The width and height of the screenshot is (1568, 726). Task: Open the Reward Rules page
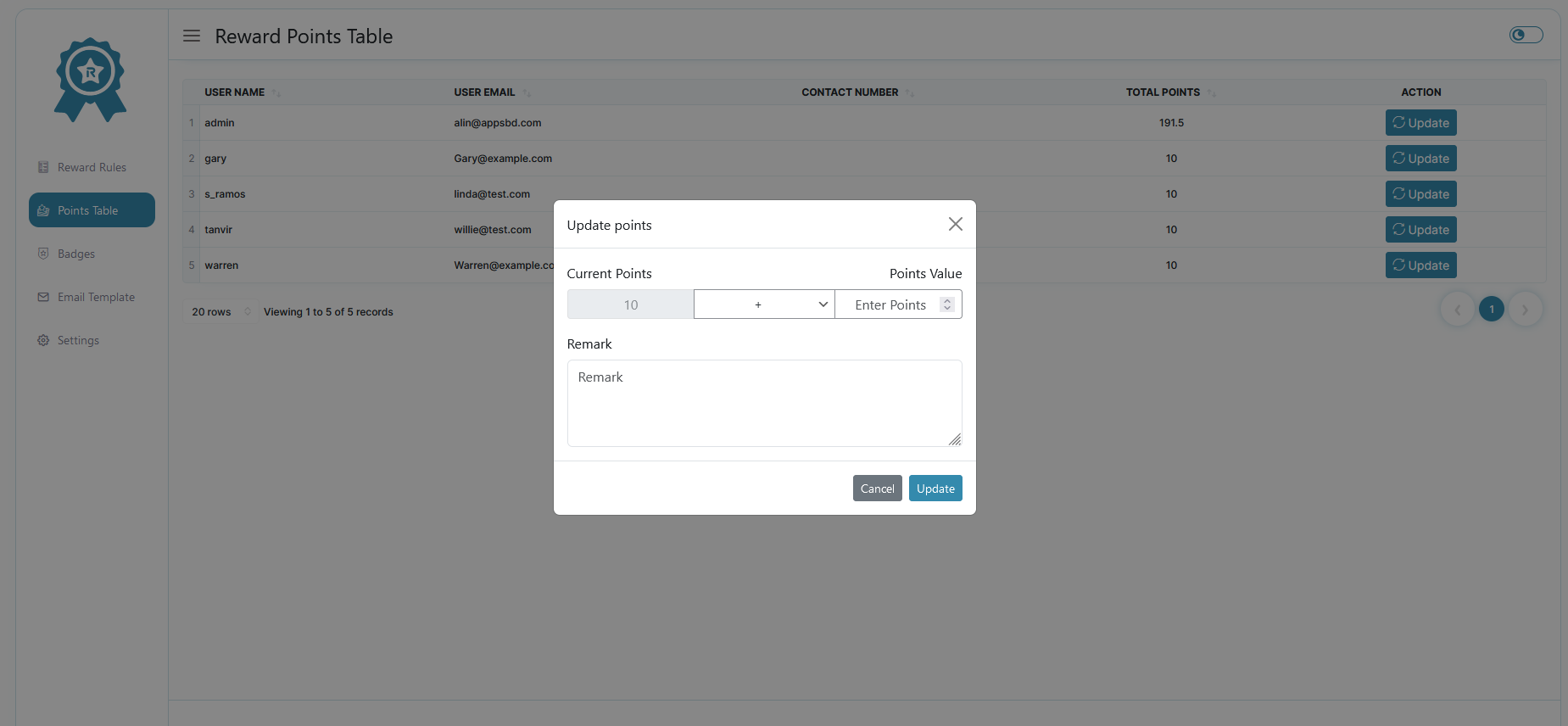pos(92,167)
